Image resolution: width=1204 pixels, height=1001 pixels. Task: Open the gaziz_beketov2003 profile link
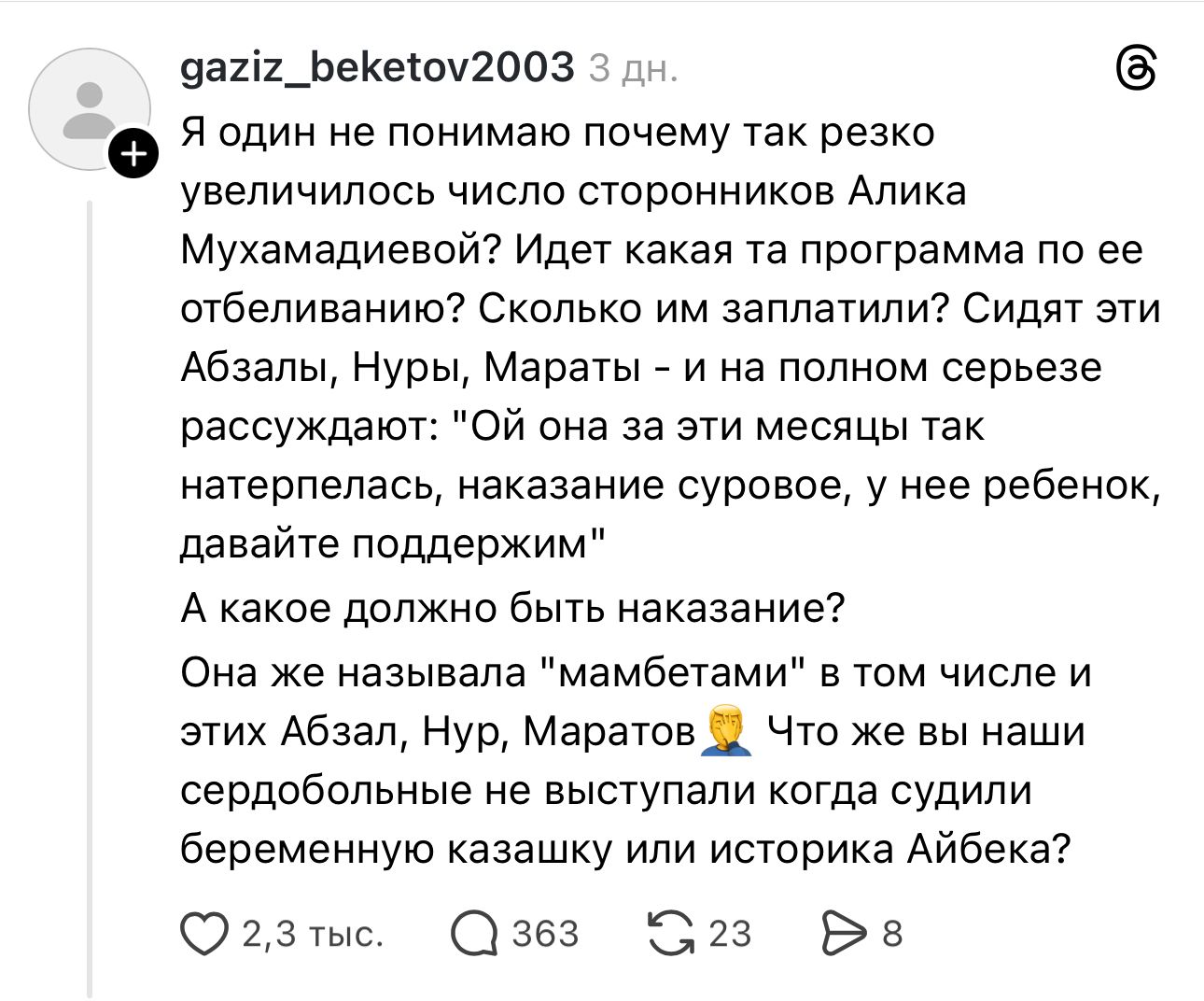376,67
